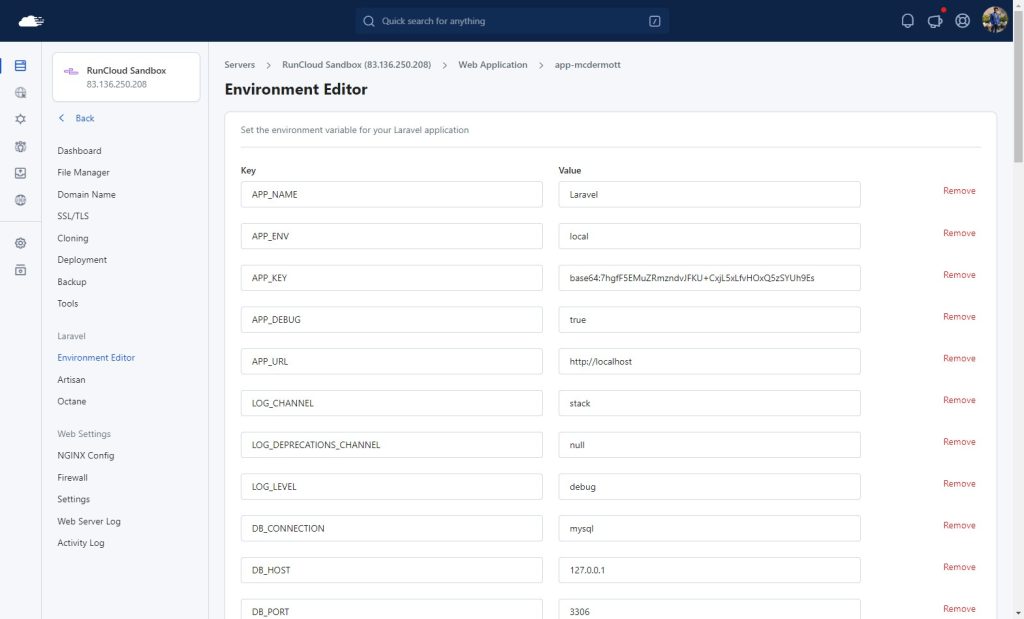Viewport: 1024px width, 619px height.
Task: Open File Manager in the sidebar
Action: point(83,172)
